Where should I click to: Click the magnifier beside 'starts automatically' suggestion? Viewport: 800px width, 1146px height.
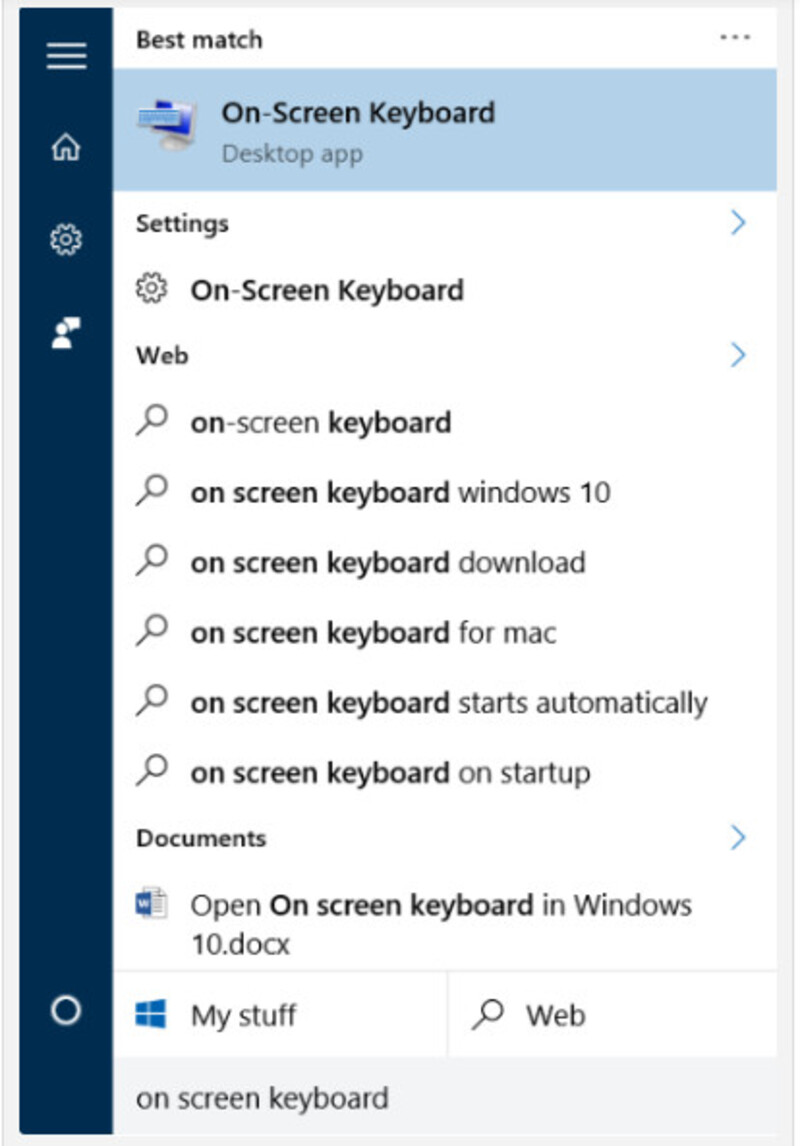(x=152, y=702)
